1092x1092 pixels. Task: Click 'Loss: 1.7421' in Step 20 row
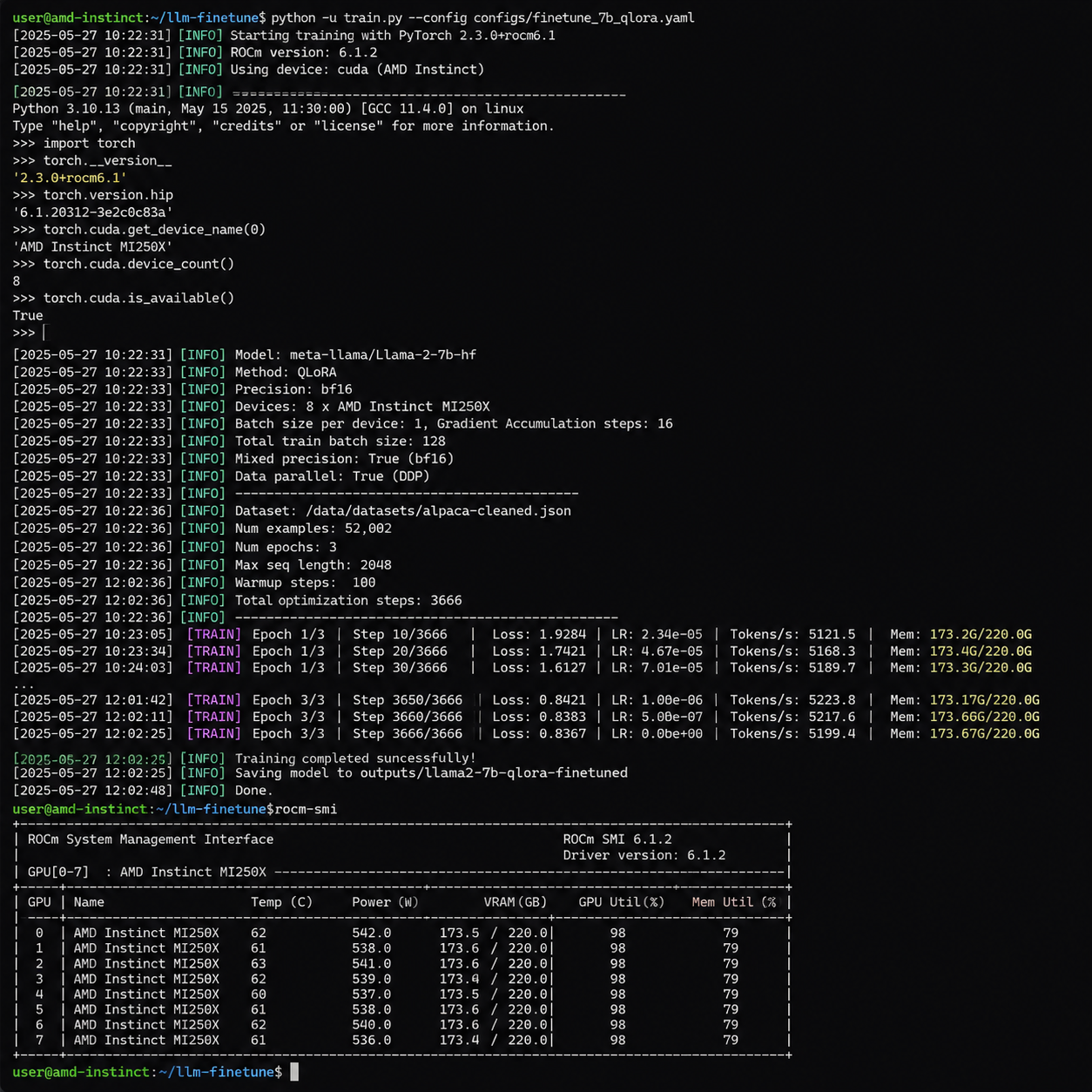click(x=539, y=651)
